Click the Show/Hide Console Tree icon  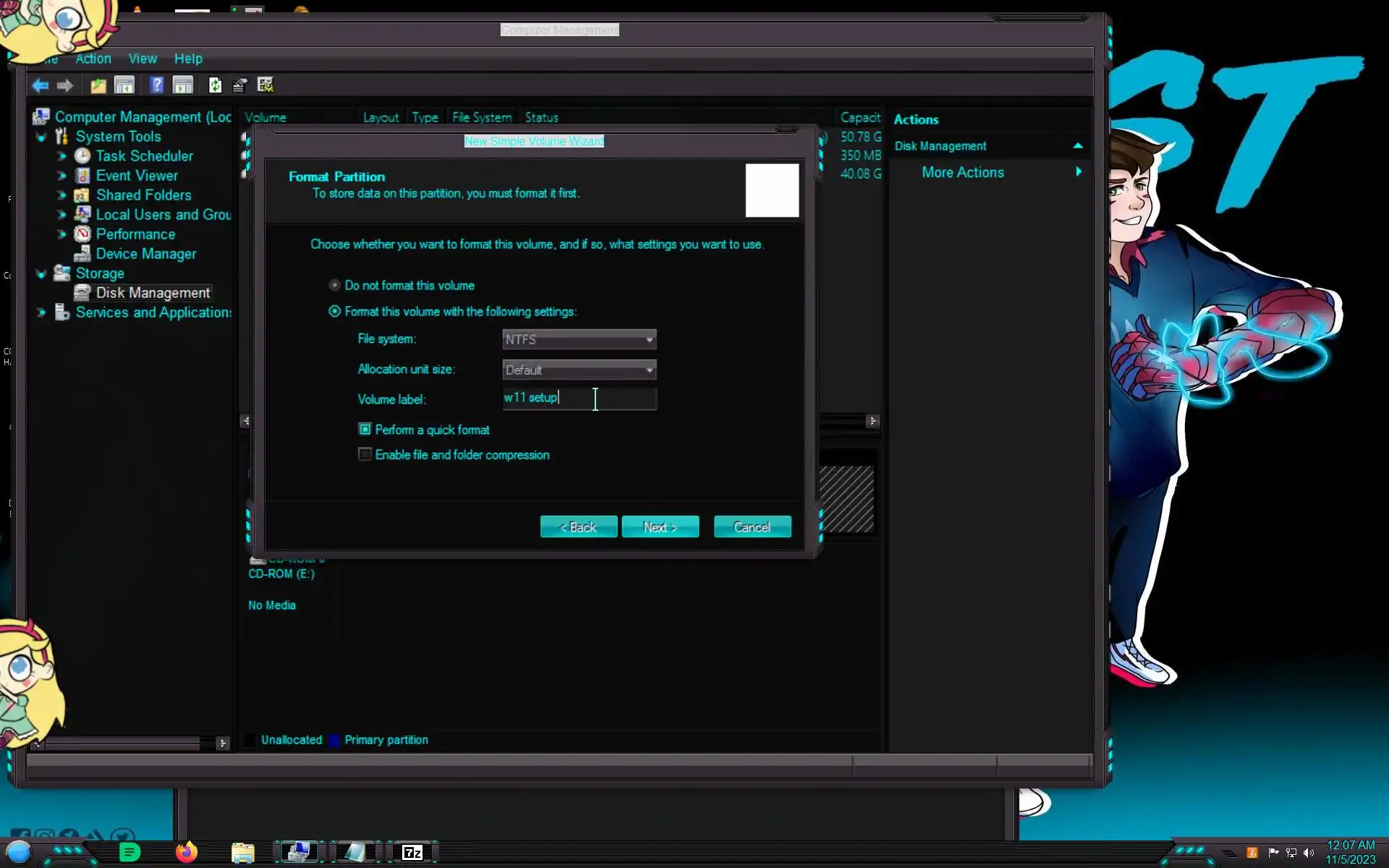[x=124, y=85]
